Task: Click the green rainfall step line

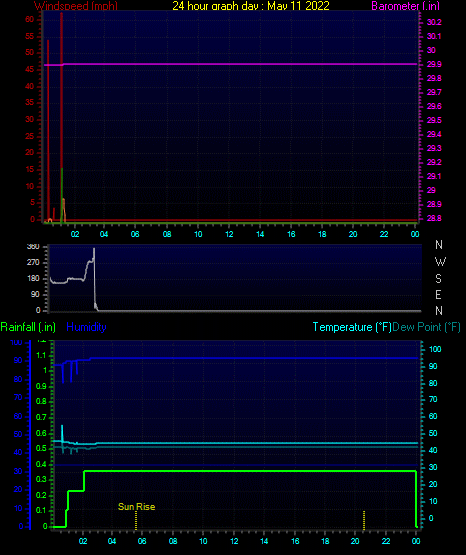Action: (248, 471)
